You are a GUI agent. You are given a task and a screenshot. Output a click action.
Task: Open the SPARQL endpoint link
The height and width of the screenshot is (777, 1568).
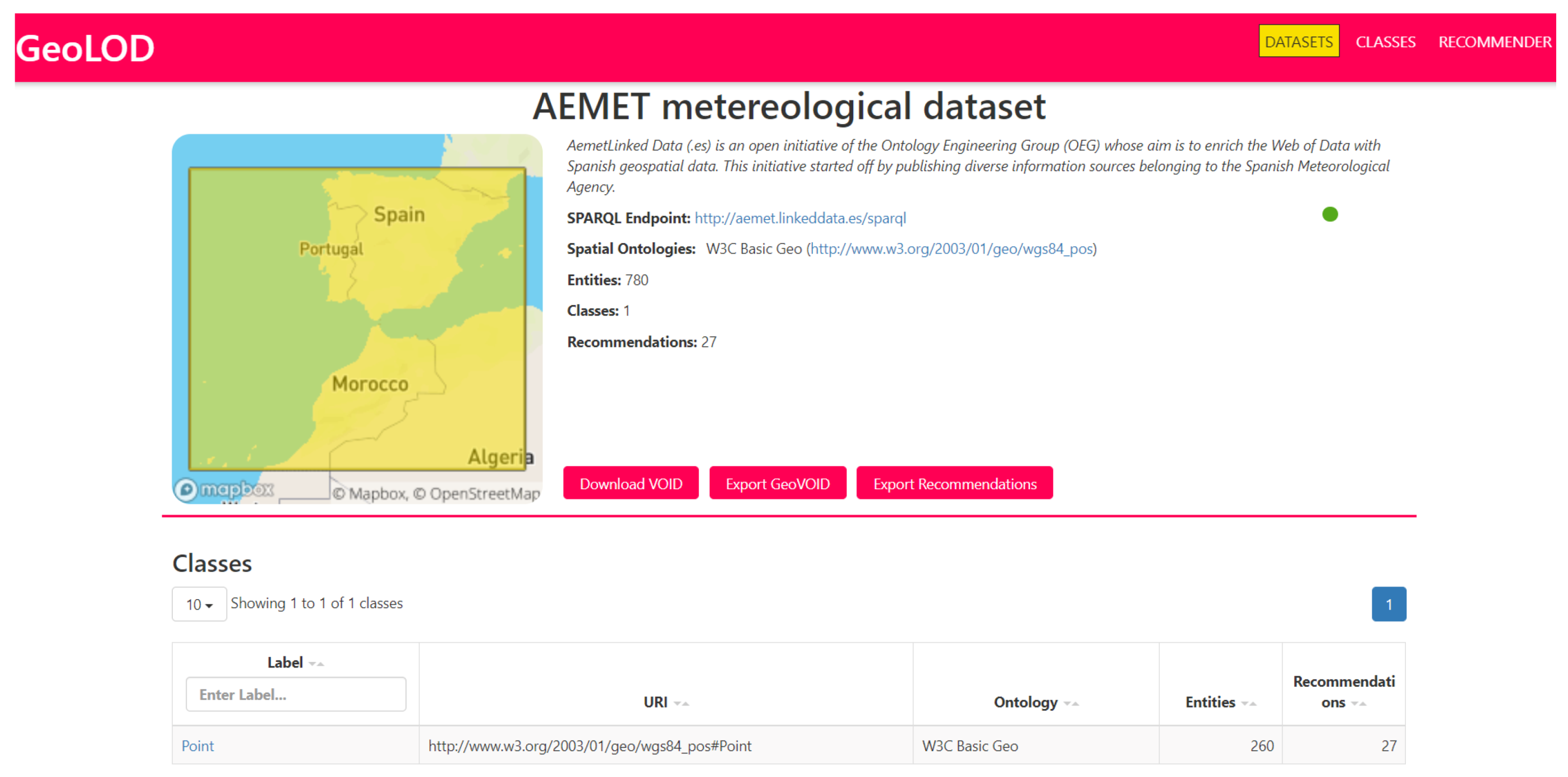coord(800,218)
